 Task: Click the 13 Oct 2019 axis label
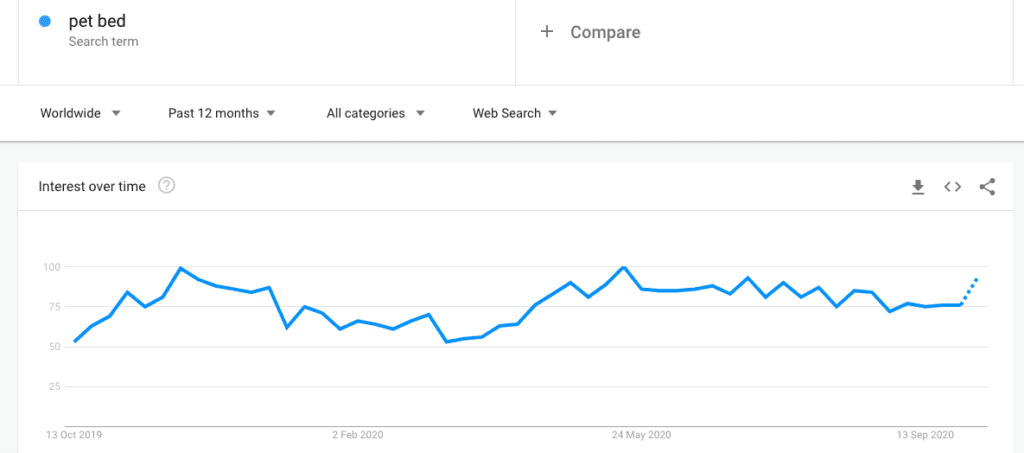74,435
